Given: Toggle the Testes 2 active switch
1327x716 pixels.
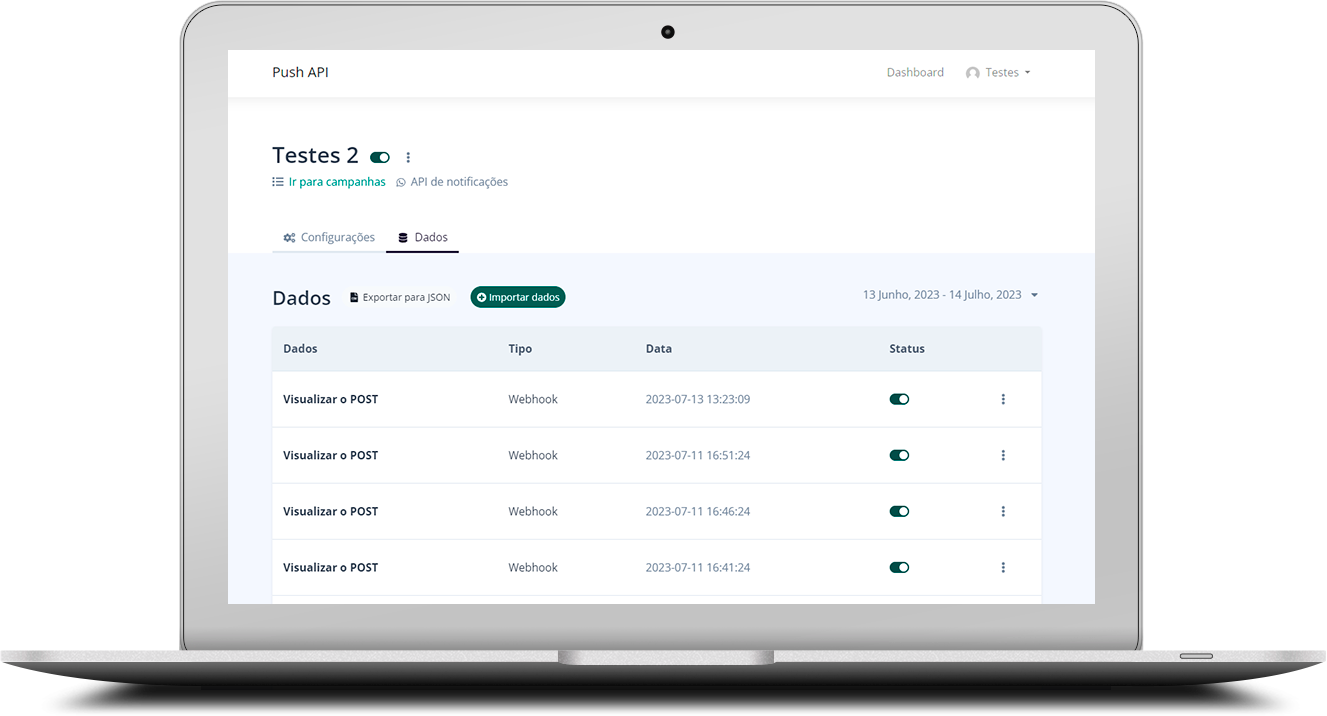Looking at the screenshot, I should pyautogui.click(x=380, y=157).
